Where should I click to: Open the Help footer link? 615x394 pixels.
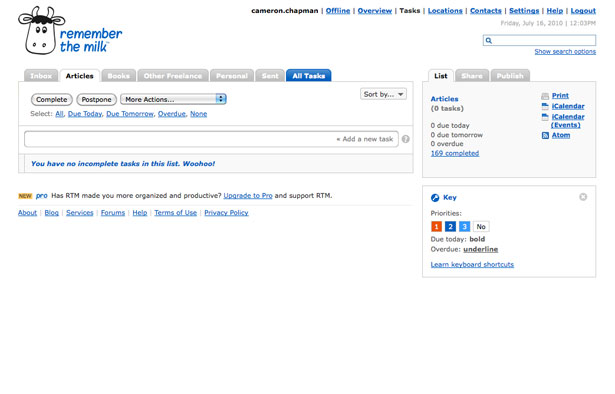140,213
